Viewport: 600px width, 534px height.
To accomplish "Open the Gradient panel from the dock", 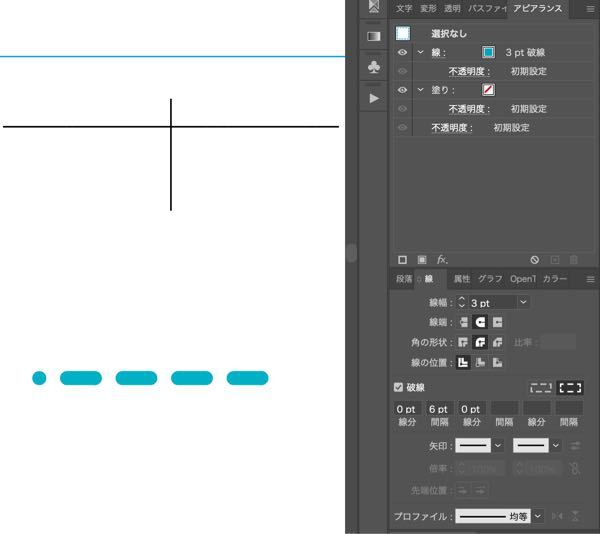I will [x=373, y=36].
